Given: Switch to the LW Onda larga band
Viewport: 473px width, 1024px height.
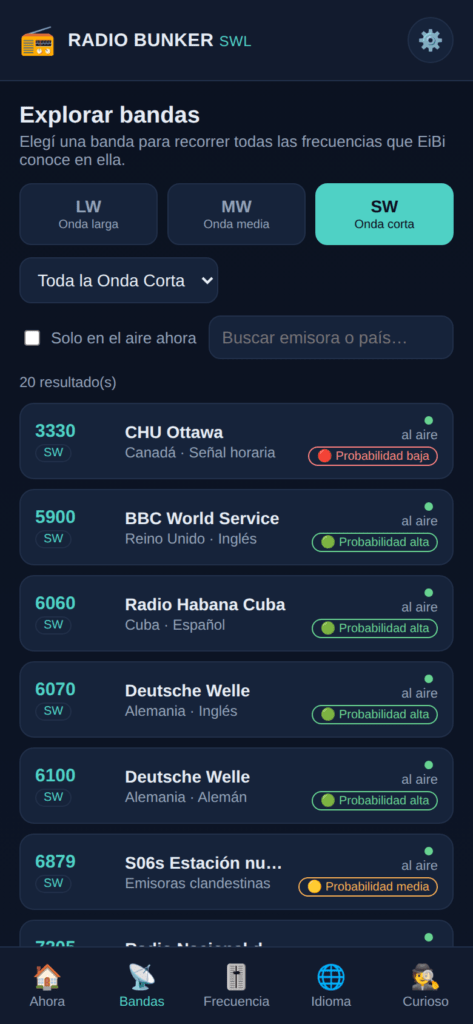Looking at the screenshot, I should point(88,214).
